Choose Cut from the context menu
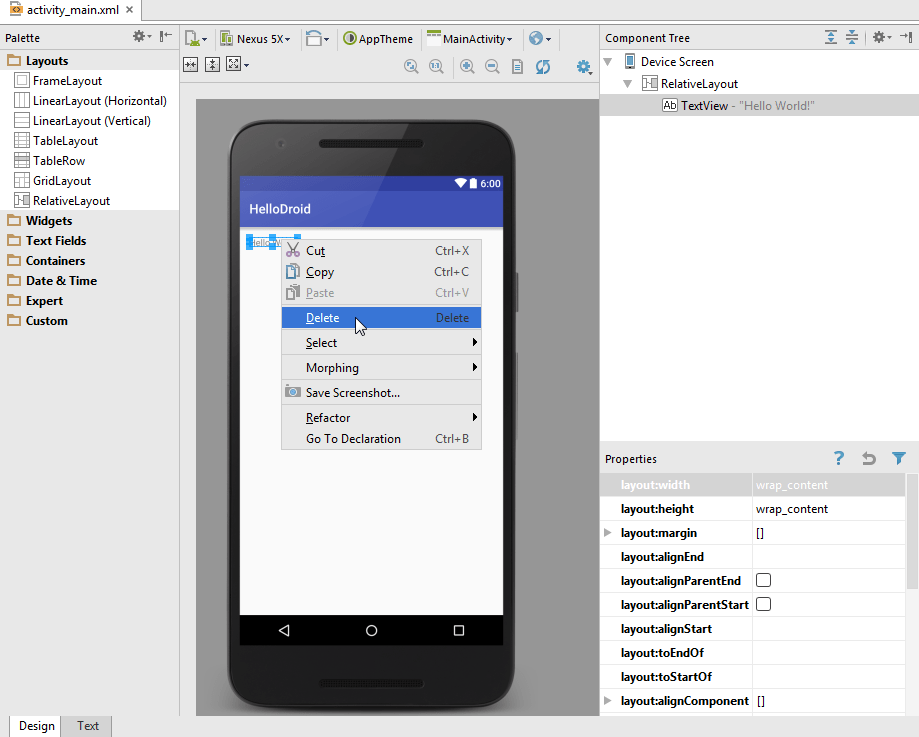Viewport: 919px width, 737px height. pyautogui.click(x=382, y=250)
